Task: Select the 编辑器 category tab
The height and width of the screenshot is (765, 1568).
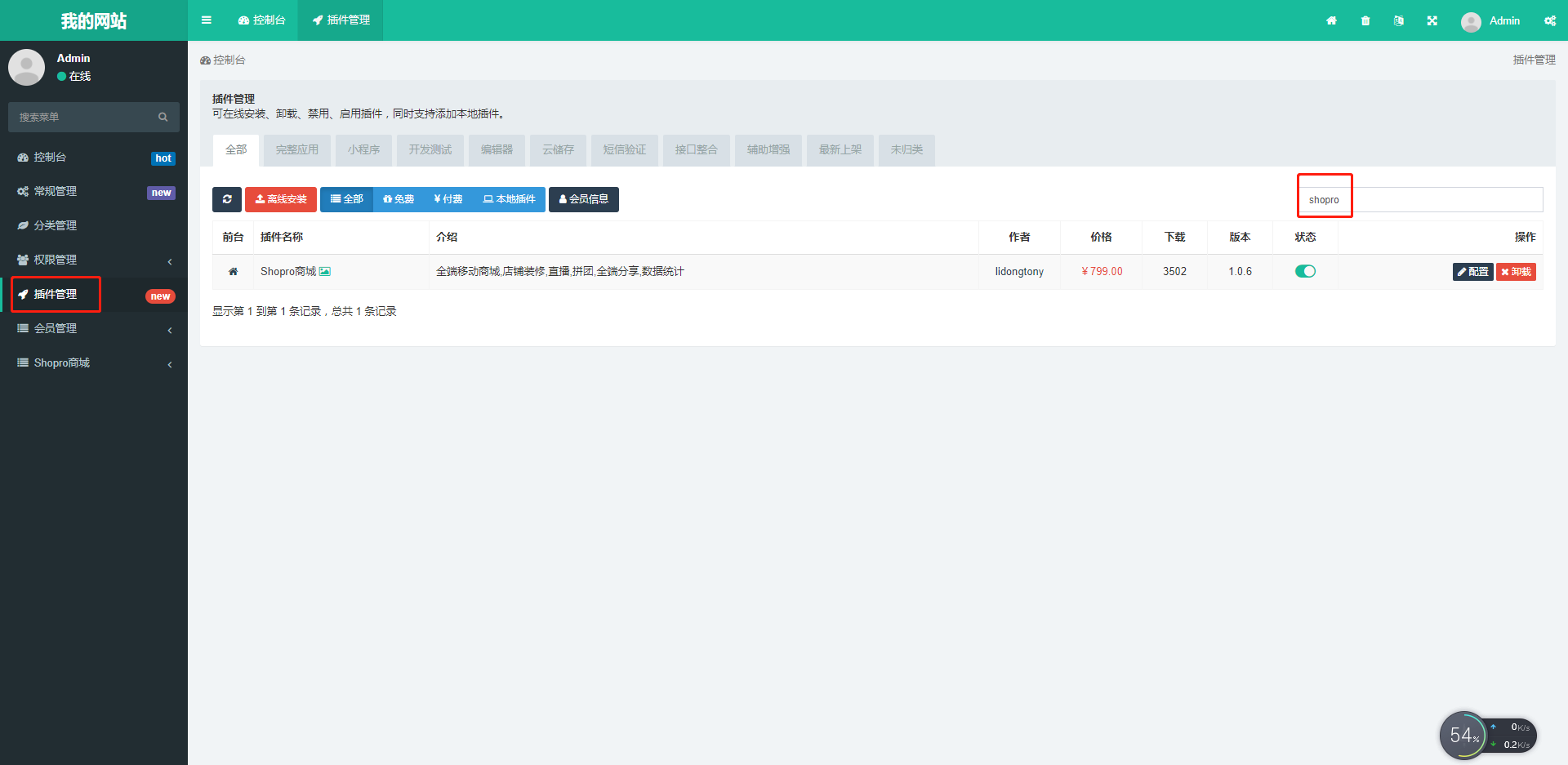Action: click(497, 150)
